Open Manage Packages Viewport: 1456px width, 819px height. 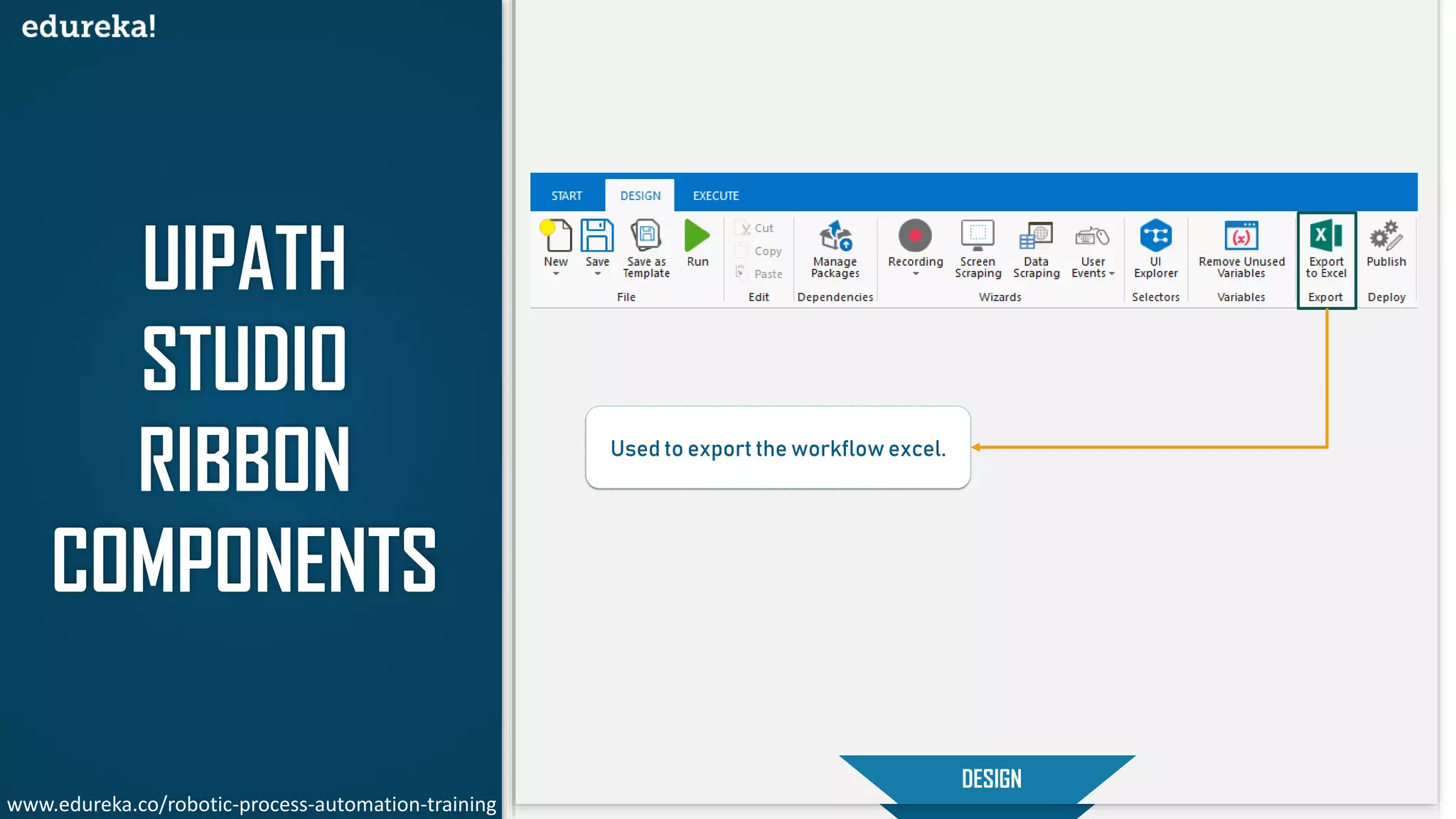pyautogui.click(x=835, y=236)
